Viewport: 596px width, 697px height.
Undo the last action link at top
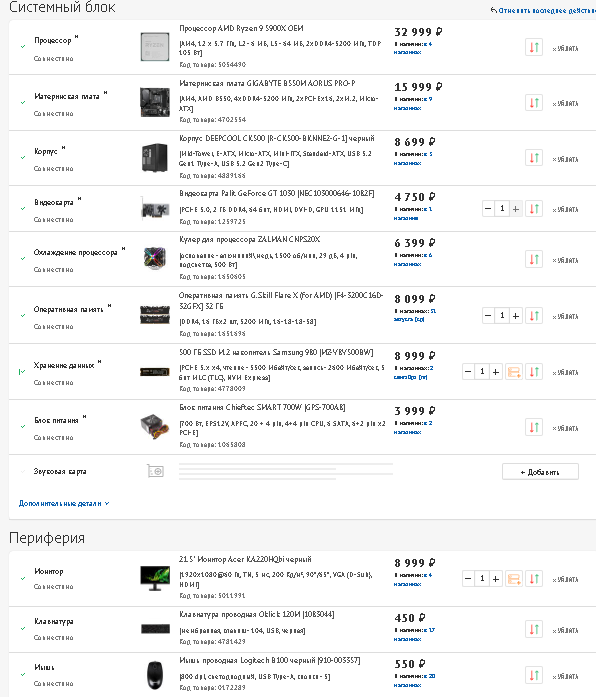pos(543,10)
